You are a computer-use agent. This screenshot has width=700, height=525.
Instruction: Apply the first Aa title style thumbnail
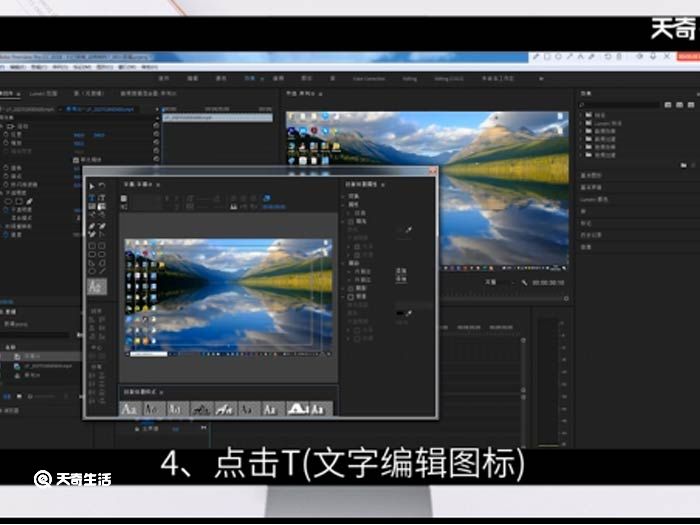click(x=129, y=408)
